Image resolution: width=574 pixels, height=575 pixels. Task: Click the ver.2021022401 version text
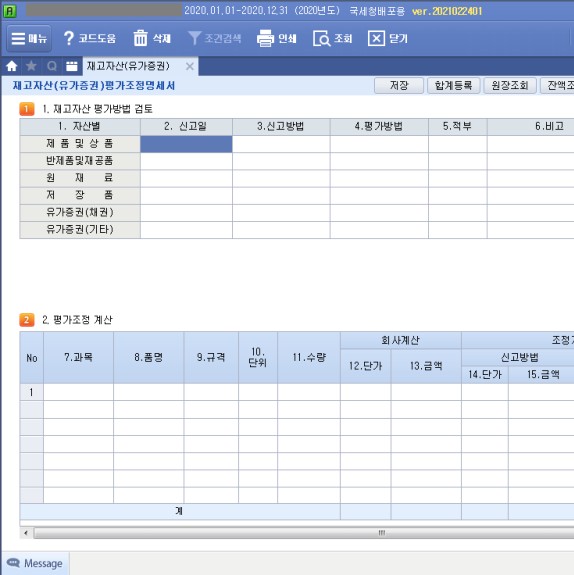pyautogui.click(x=447, y=11)
